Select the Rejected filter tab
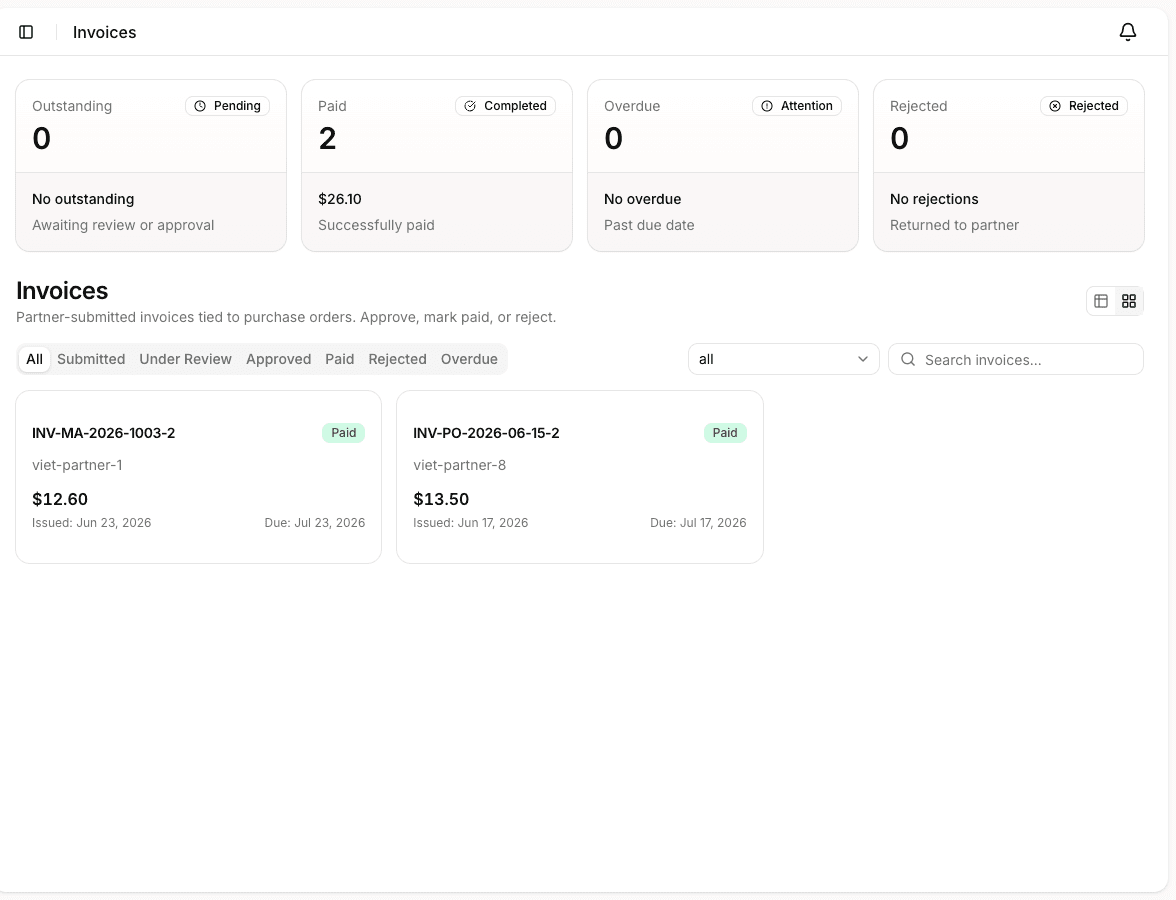This screenshot has width=1176, height=900. [398, 359]
